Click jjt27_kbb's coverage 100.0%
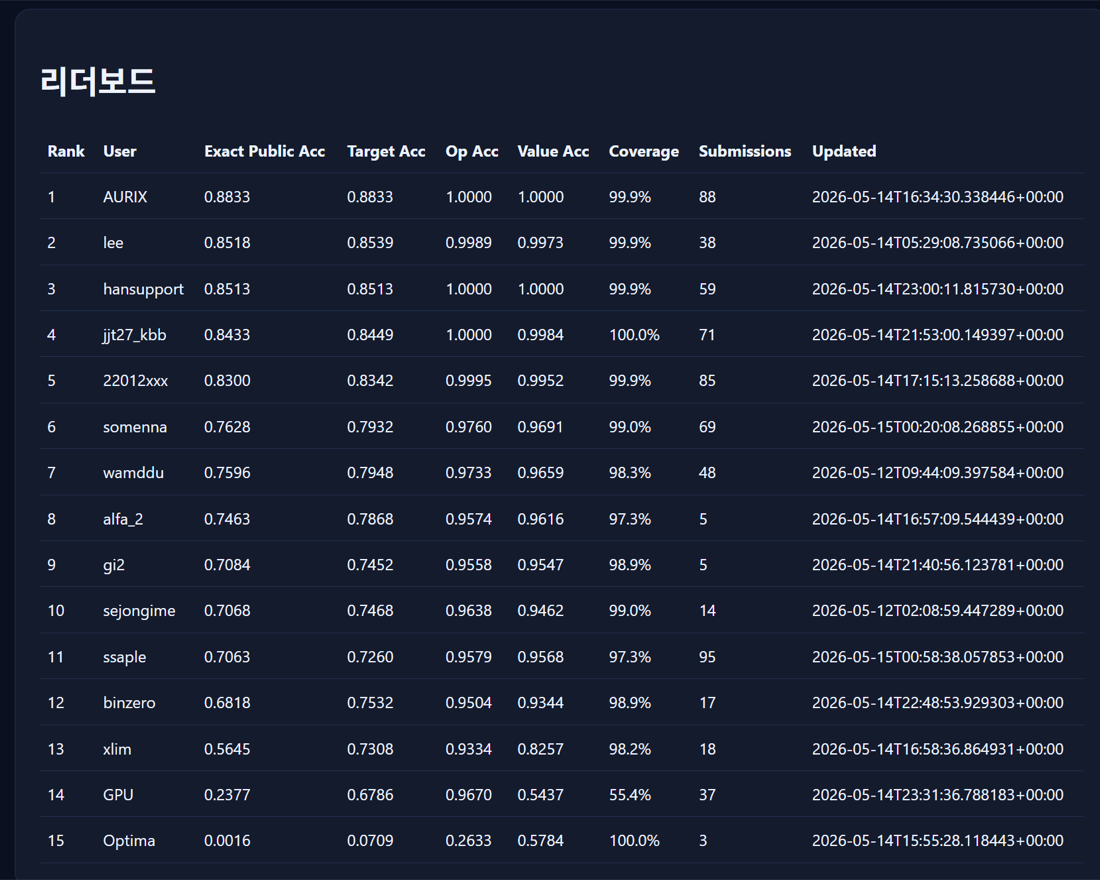The width and height of the screenshot is (1100, 880). [x=634, y=335]
